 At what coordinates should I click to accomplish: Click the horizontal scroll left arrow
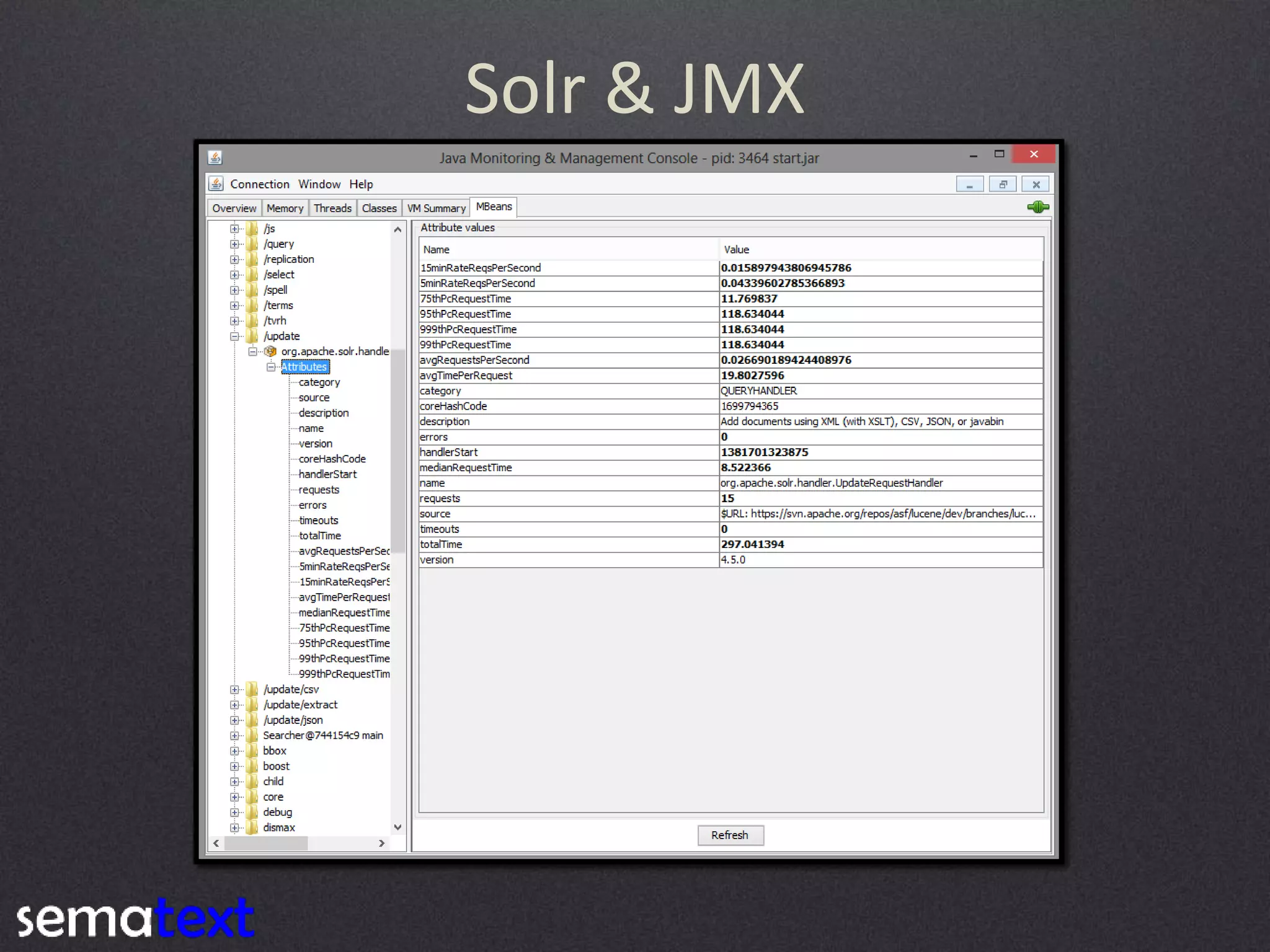point(216,843)
